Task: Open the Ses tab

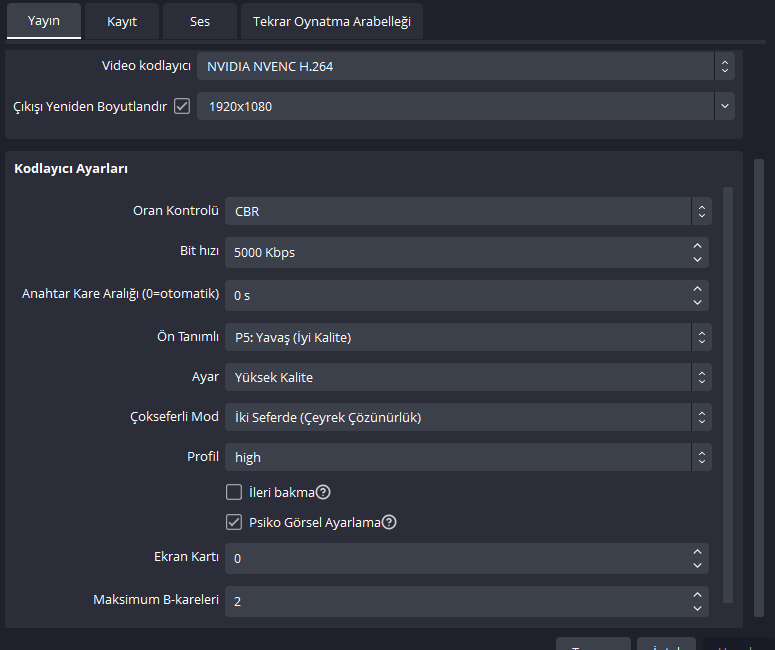Action: pos(200,21)
